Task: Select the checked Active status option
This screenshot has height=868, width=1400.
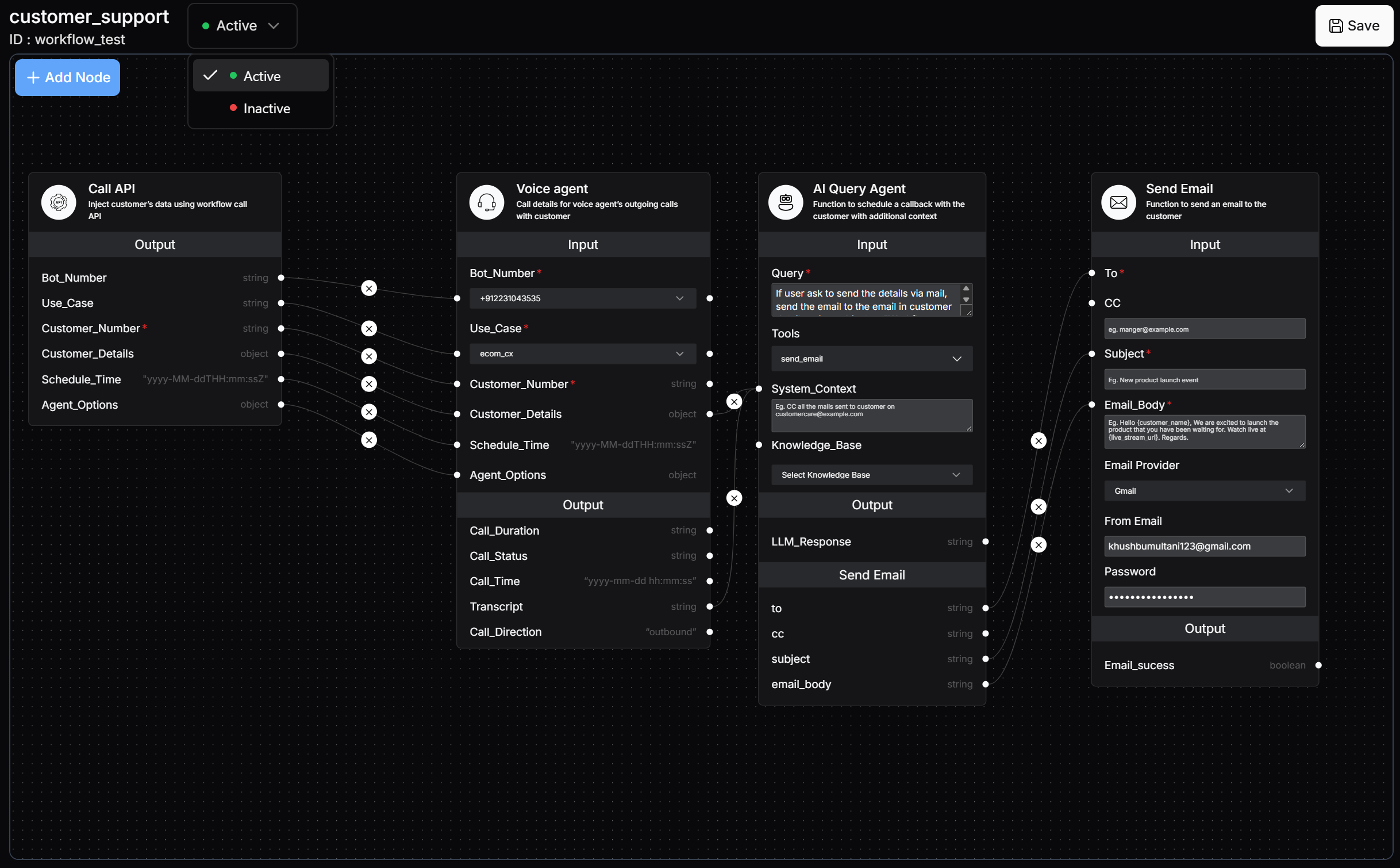Action: tap(261, 76)
